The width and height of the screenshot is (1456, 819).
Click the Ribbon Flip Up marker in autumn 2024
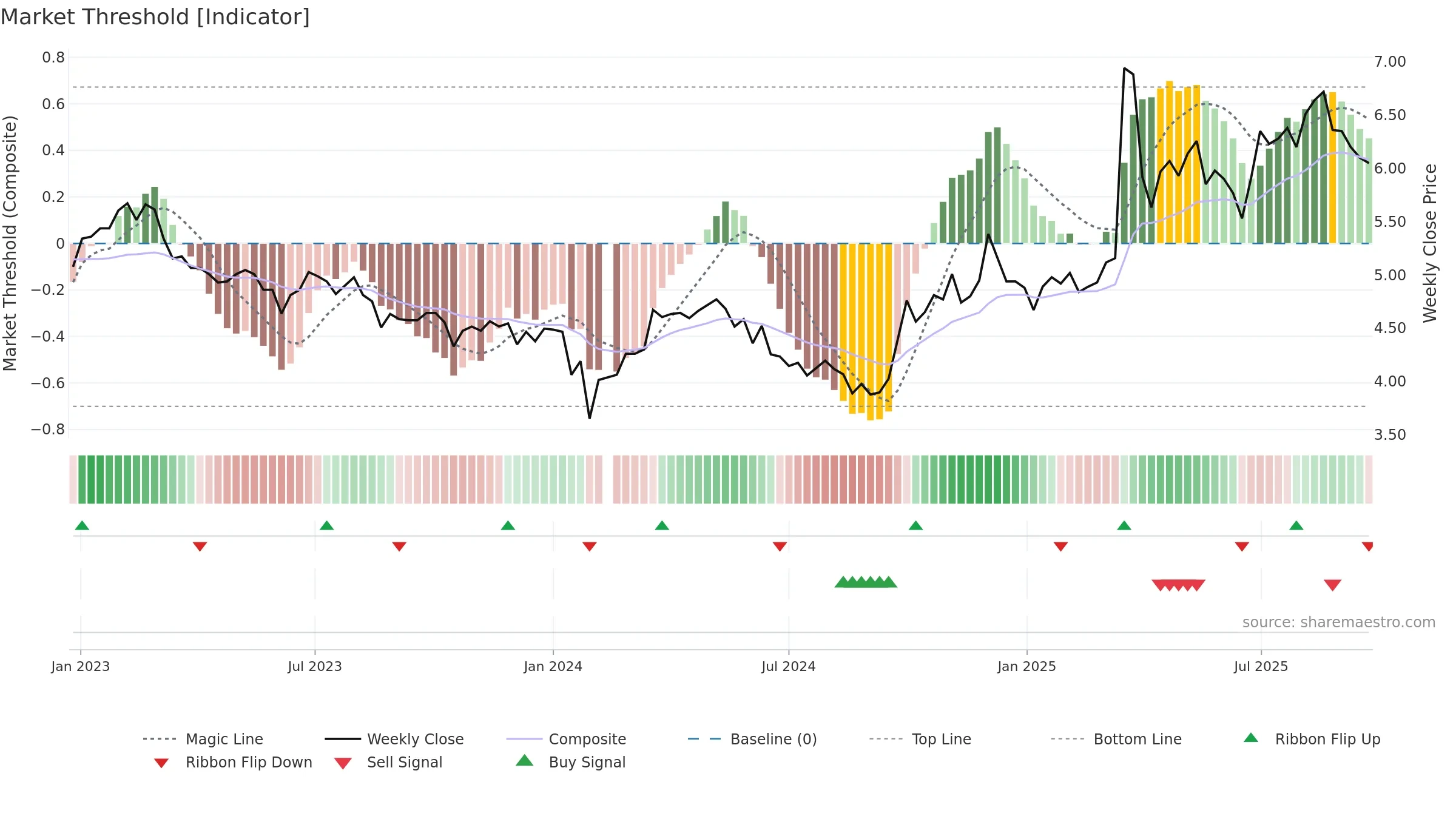tap(915, 525)
